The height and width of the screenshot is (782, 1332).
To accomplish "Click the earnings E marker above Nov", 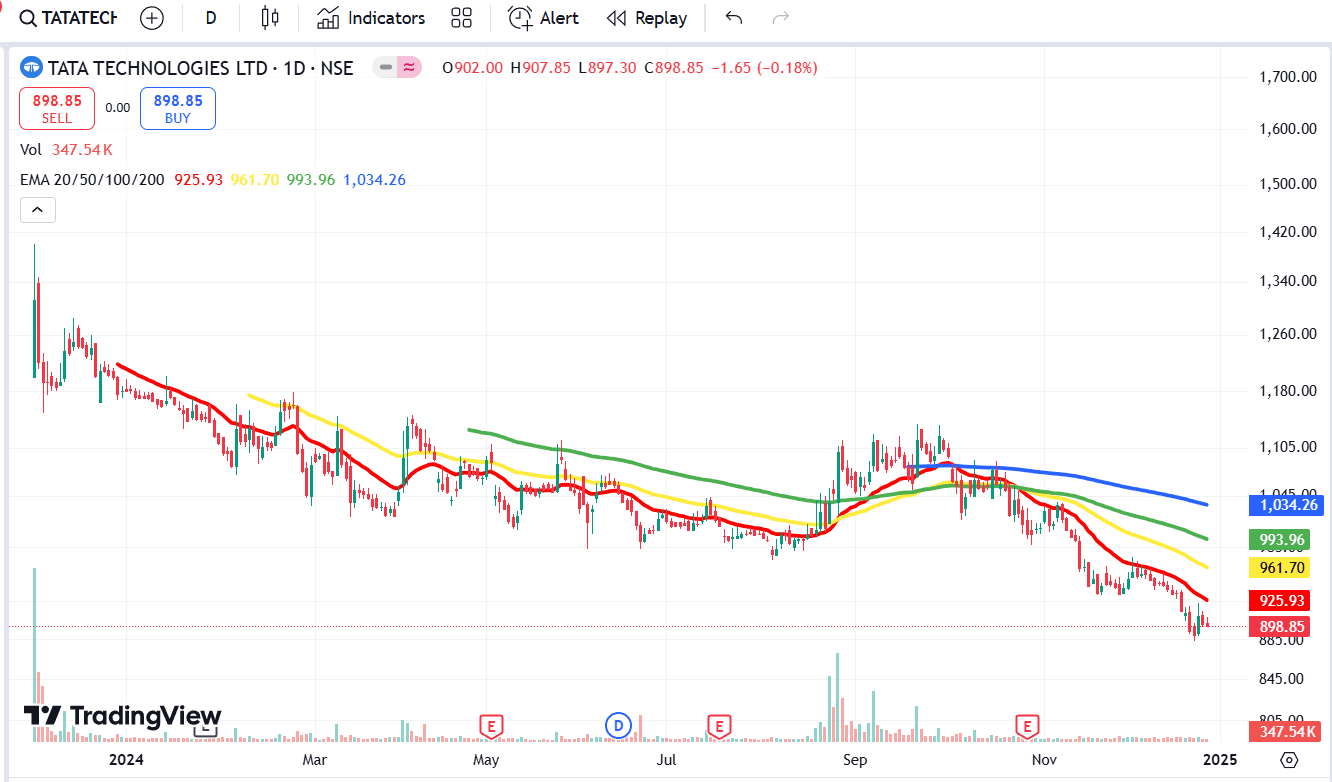I will (1026, 725).
